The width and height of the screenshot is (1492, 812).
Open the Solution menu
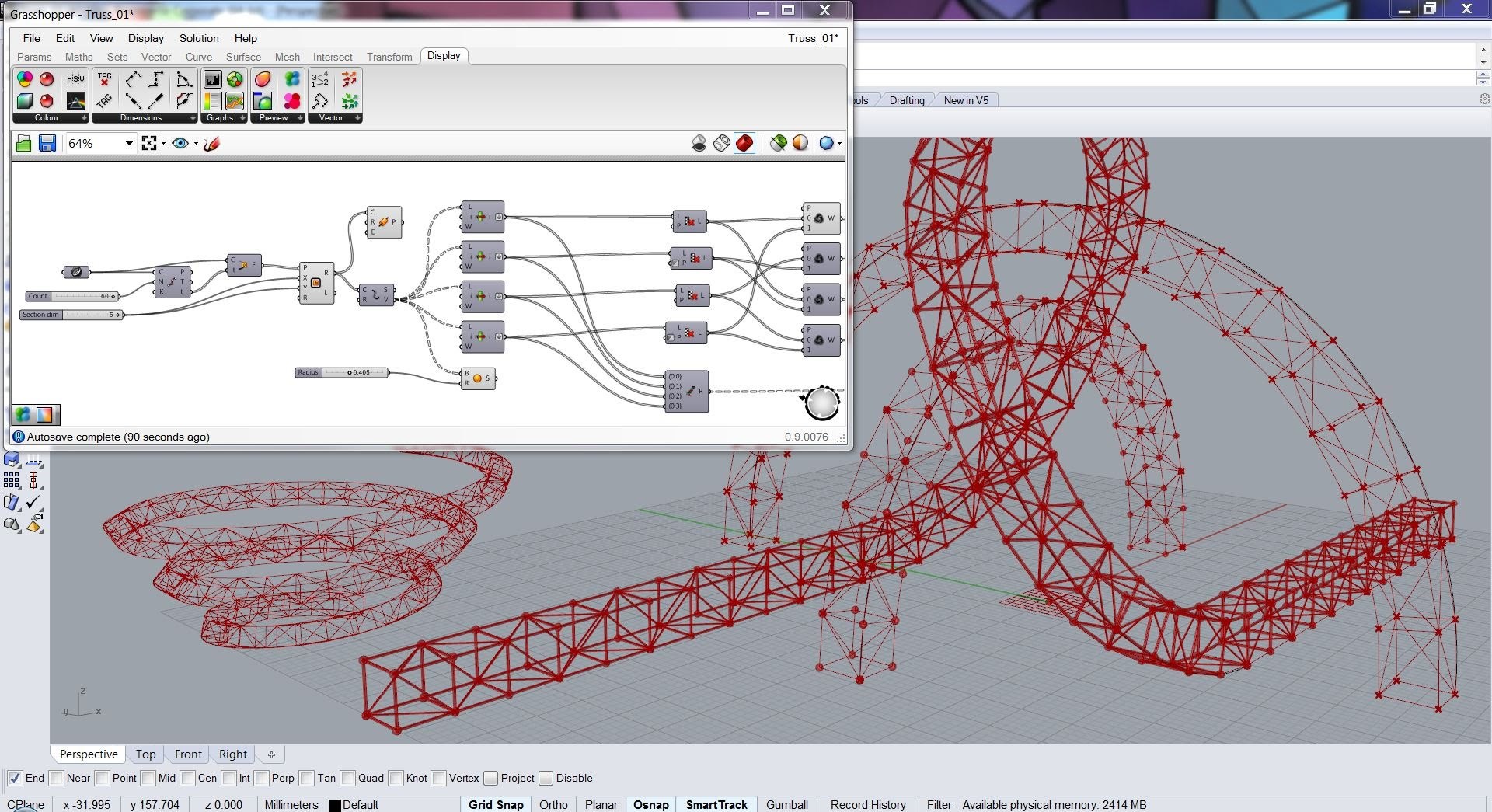[x=199, y=38]
